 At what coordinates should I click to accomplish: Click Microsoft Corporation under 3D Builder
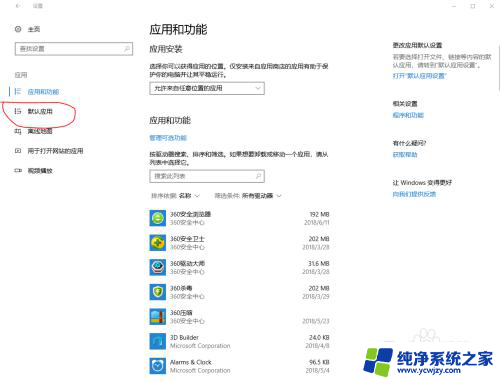point(200,346)
